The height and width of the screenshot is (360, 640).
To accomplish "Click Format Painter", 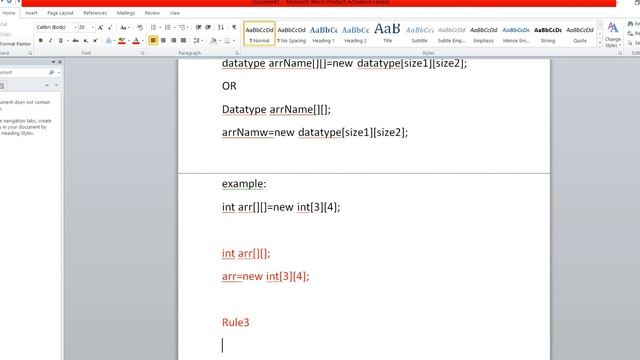I will pos(16,44).
